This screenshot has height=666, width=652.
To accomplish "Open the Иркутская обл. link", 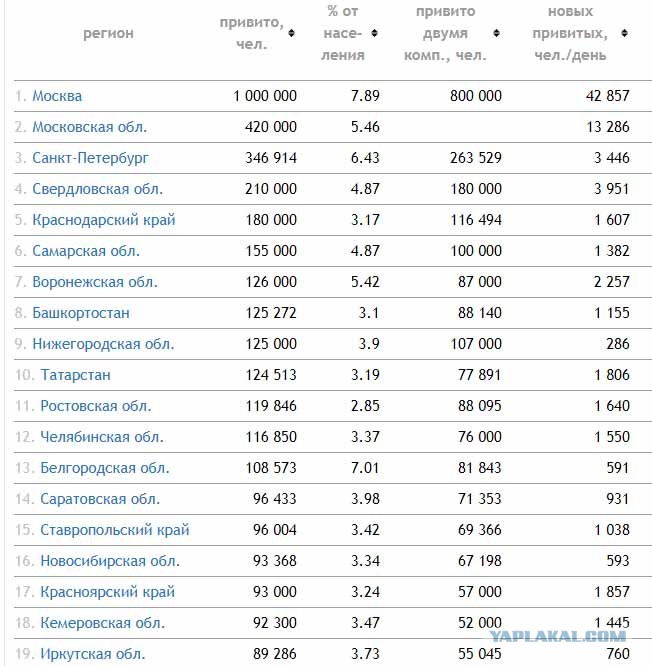I will (x=93, y=654).
